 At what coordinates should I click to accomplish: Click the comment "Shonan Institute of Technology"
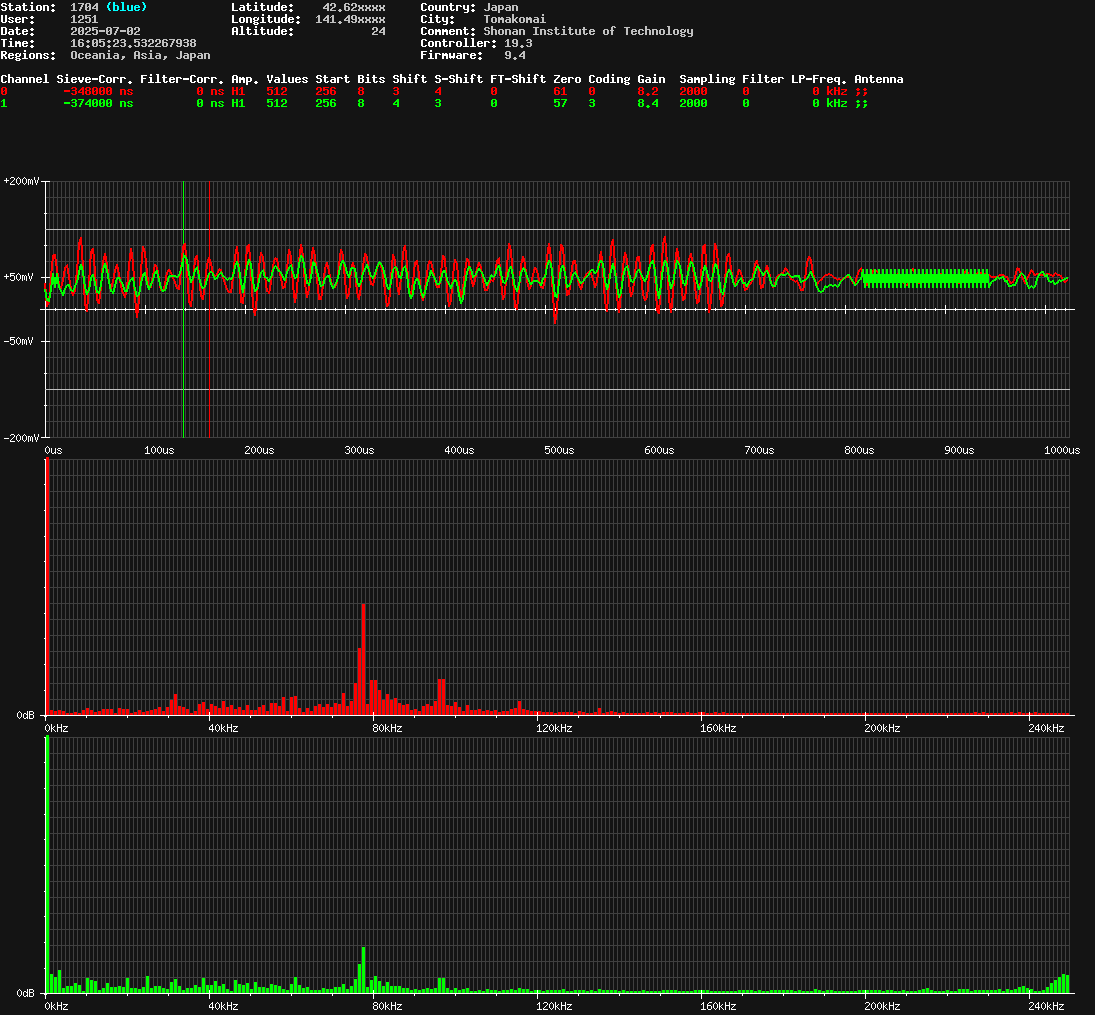[589, 31]
